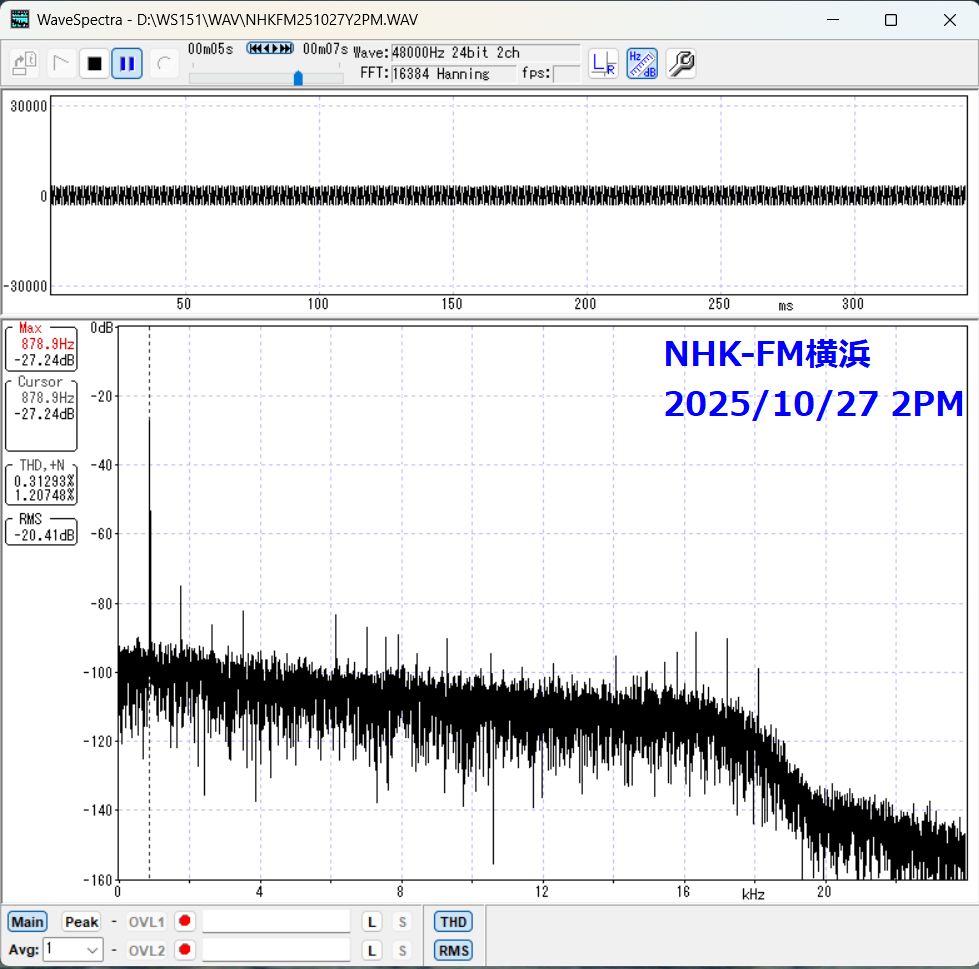Click the Hz/dB scale ruler icon
Viewport: 979px width, 969px height.
[x=641, y=64]
